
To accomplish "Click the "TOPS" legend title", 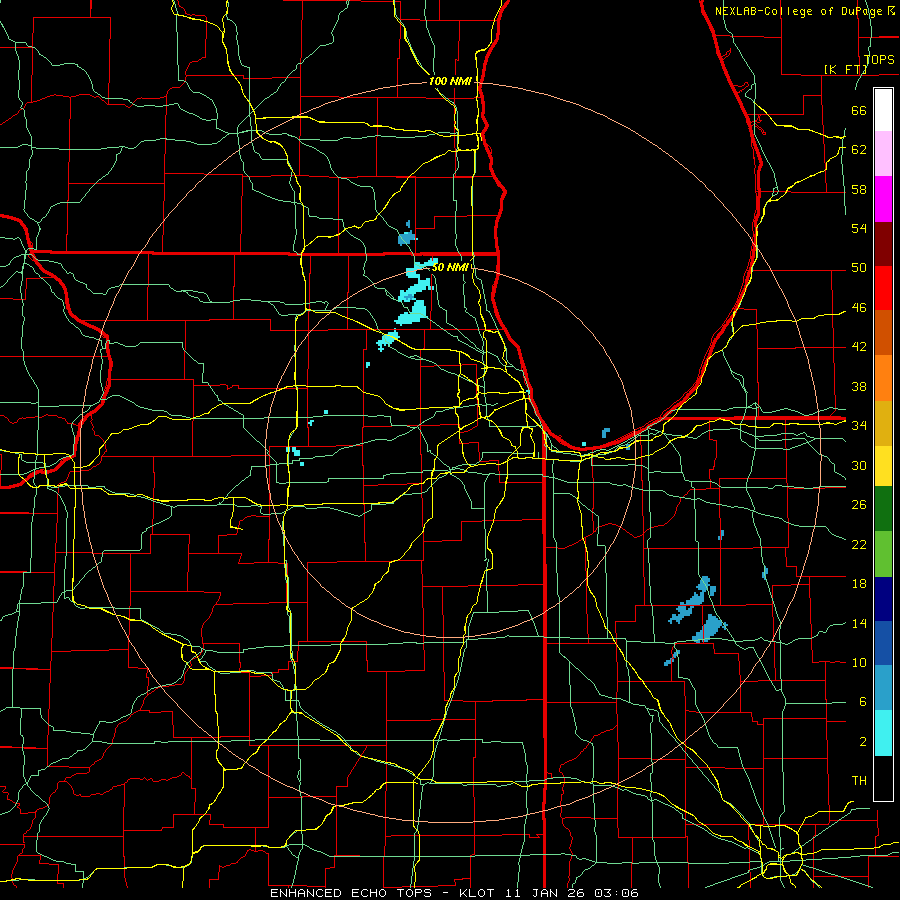I will click(x=879, y=59).
